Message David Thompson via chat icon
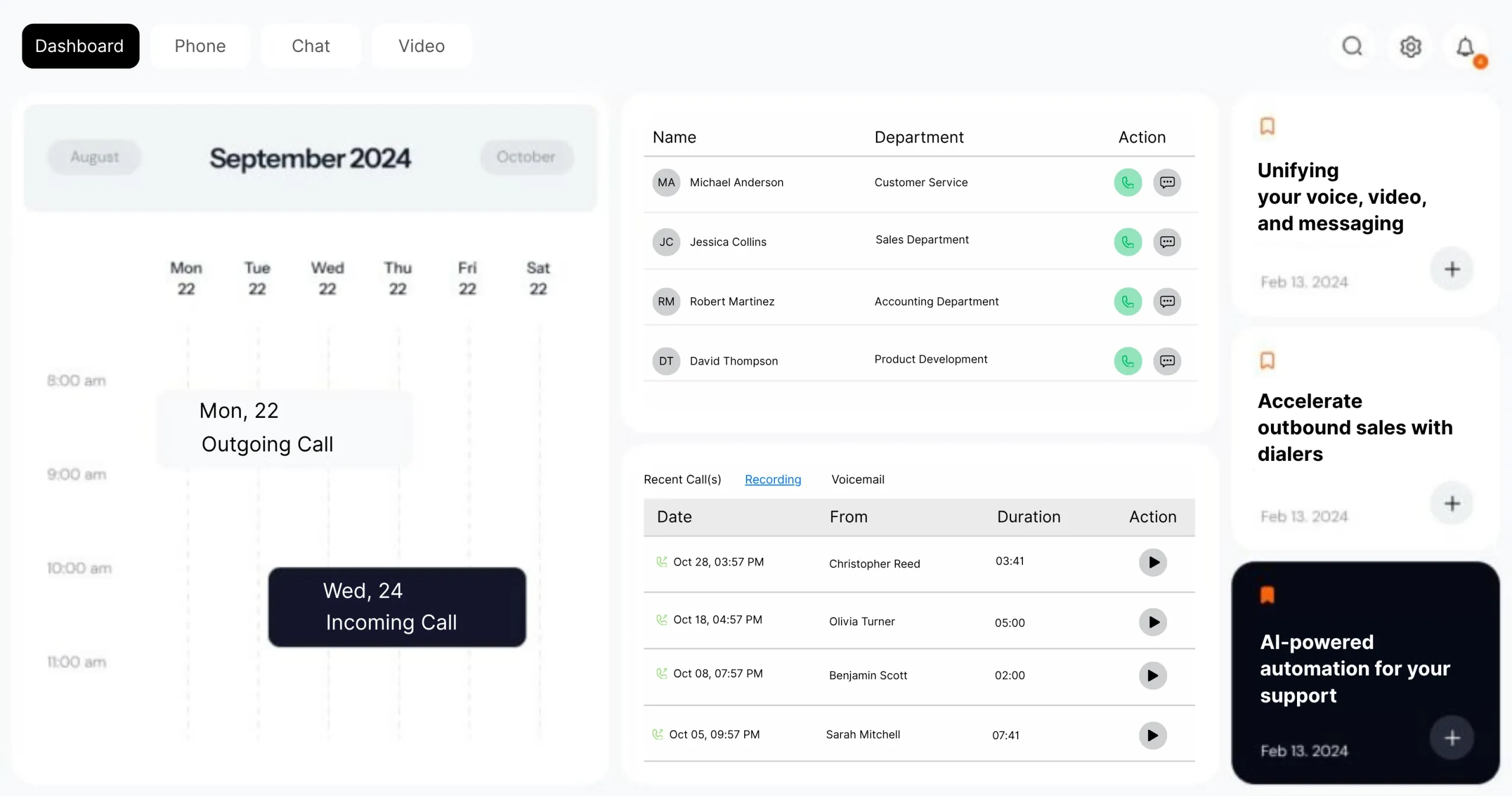 (x=1167, y=361)
